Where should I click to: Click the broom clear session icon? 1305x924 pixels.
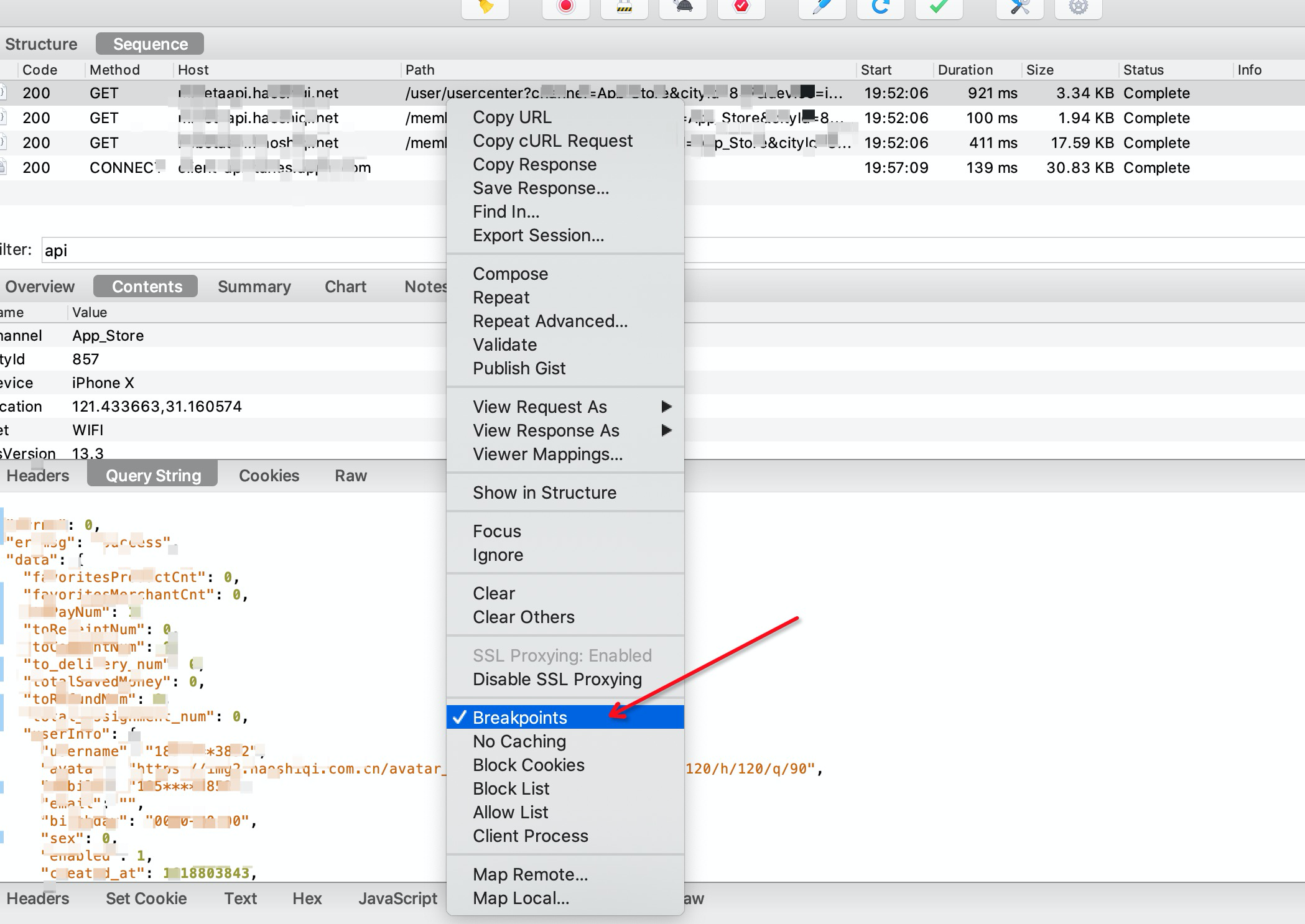[x=485, y=7]
